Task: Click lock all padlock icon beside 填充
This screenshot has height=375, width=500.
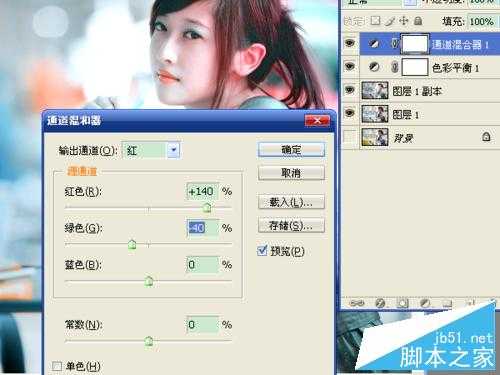Action: [x=418, y=21]
